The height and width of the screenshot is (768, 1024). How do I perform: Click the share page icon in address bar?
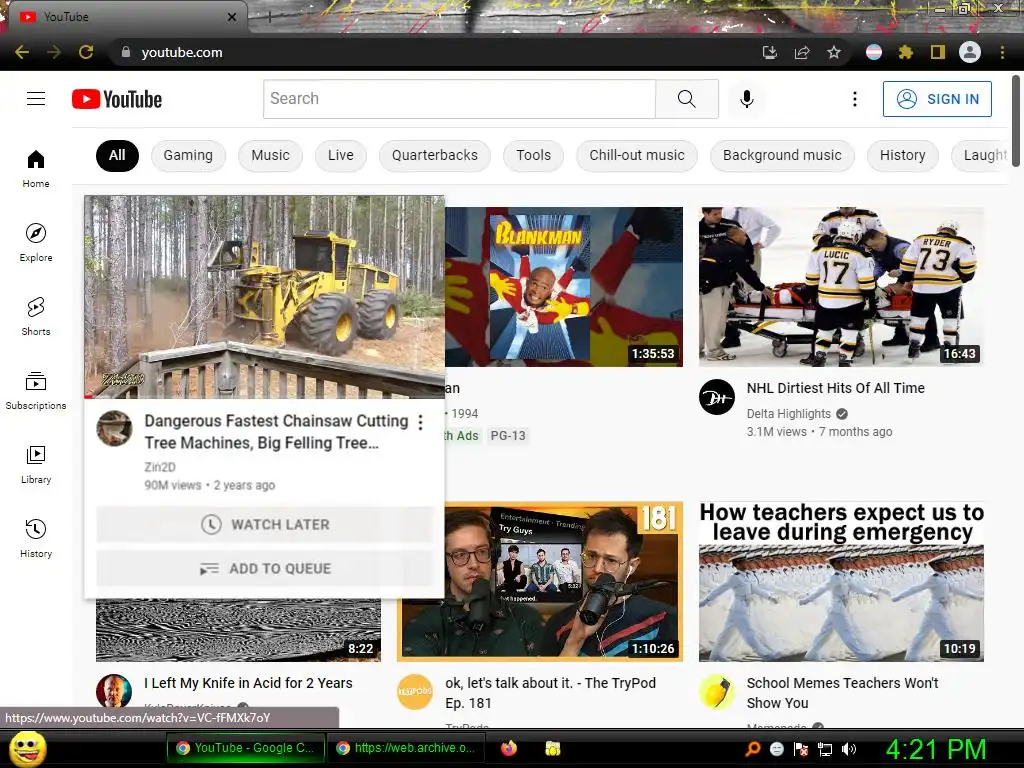click(x=802, y=52)
